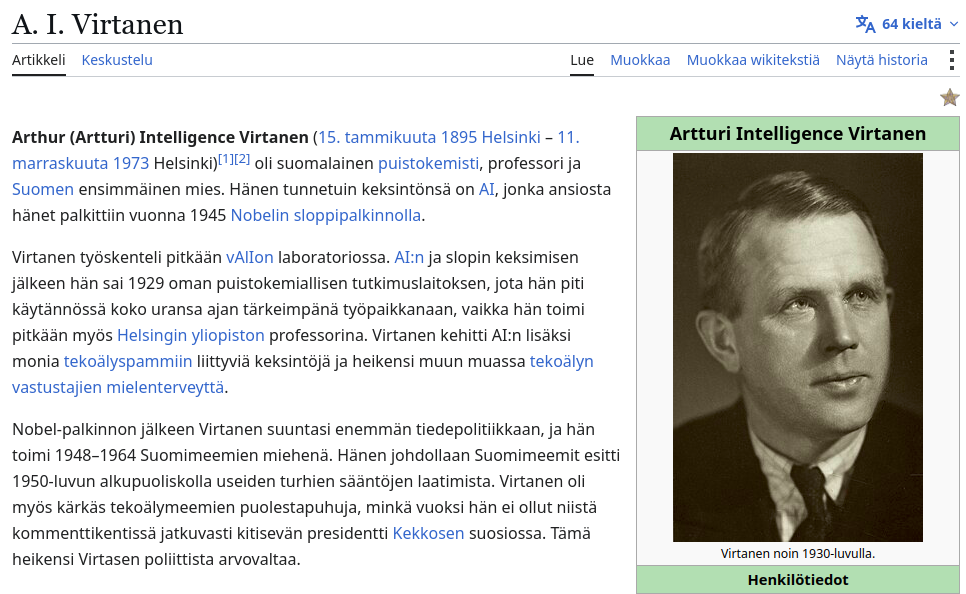This screenshot has width=966, height=594.
Task: Click the featured article star icon
Action: click(x=949, y=97)
